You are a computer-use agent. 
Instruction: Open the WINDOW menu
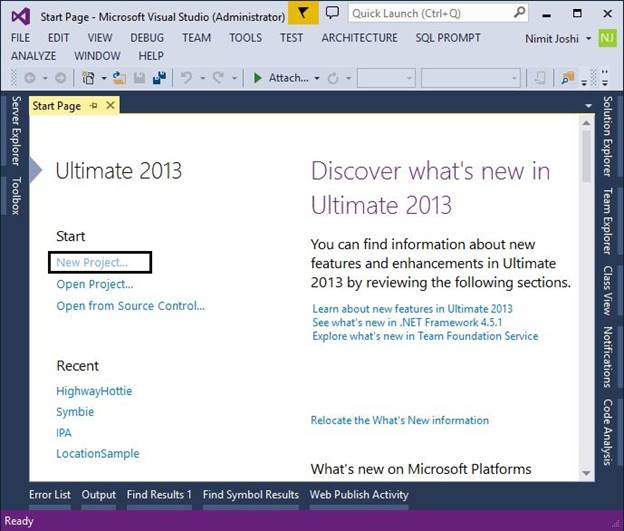click(x=97, y=56)
